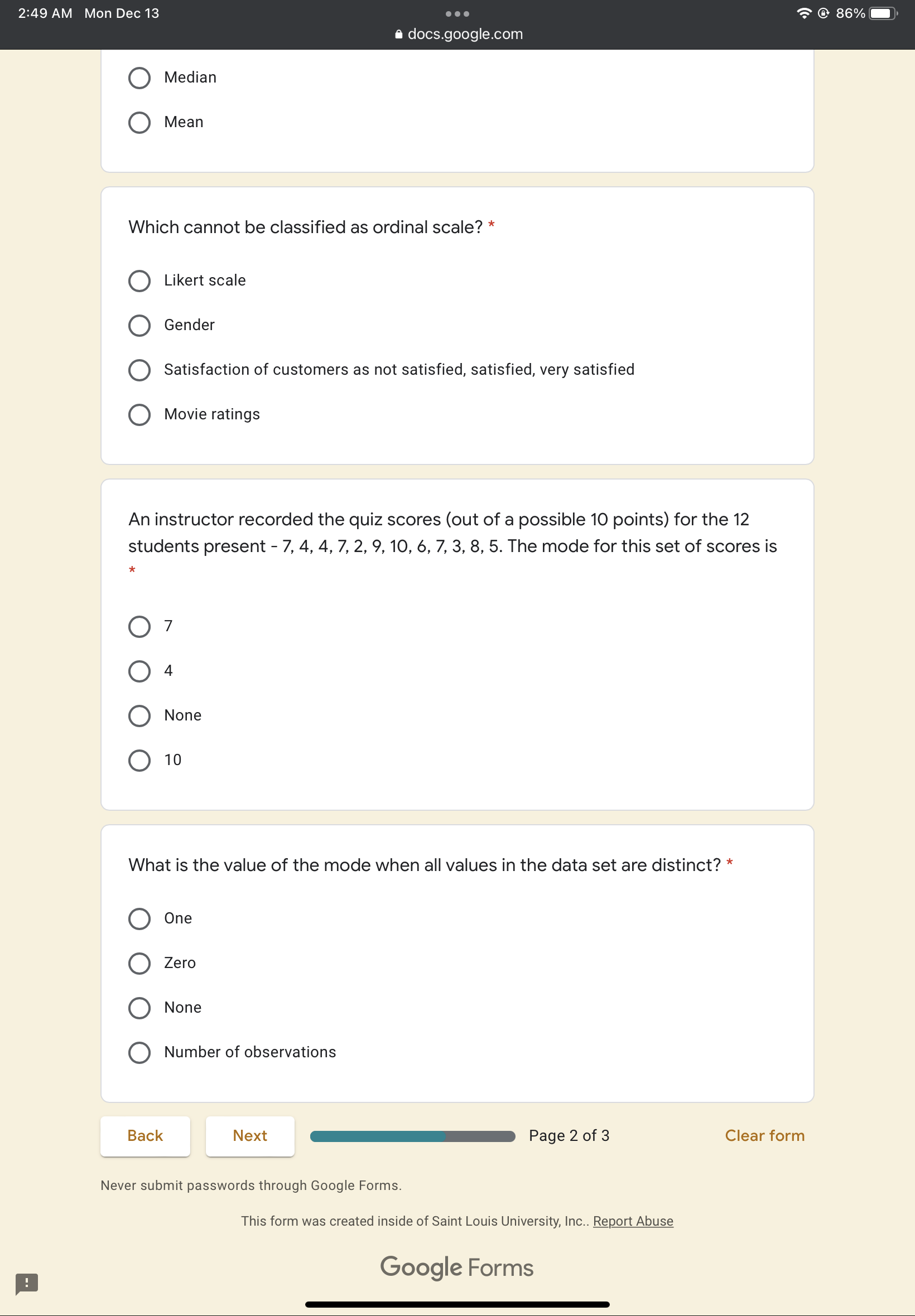
Task: Click the Next button
Action: pos(249,1135)
